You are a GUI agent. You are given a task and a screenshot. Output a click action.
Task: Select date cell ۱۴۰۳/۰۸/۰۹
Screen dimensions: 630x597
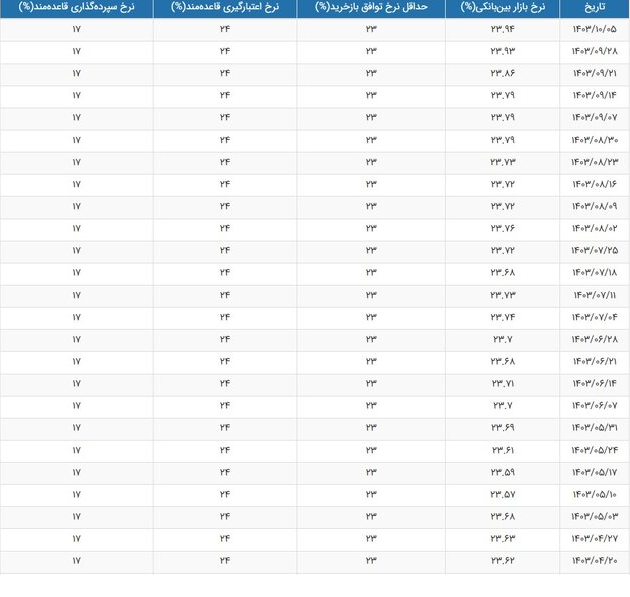594,206
